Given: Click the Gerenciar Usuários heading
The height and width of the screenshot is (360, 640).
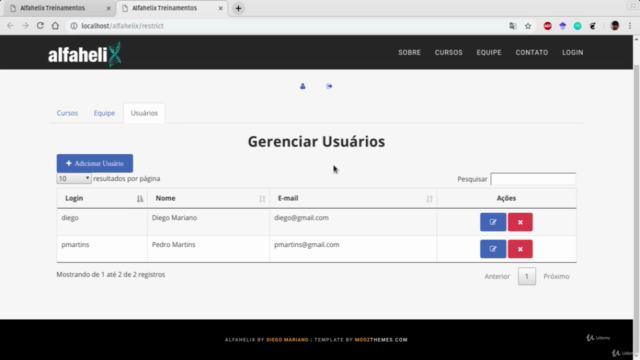Looking at the screenshot, I should [x=316, y=142].
